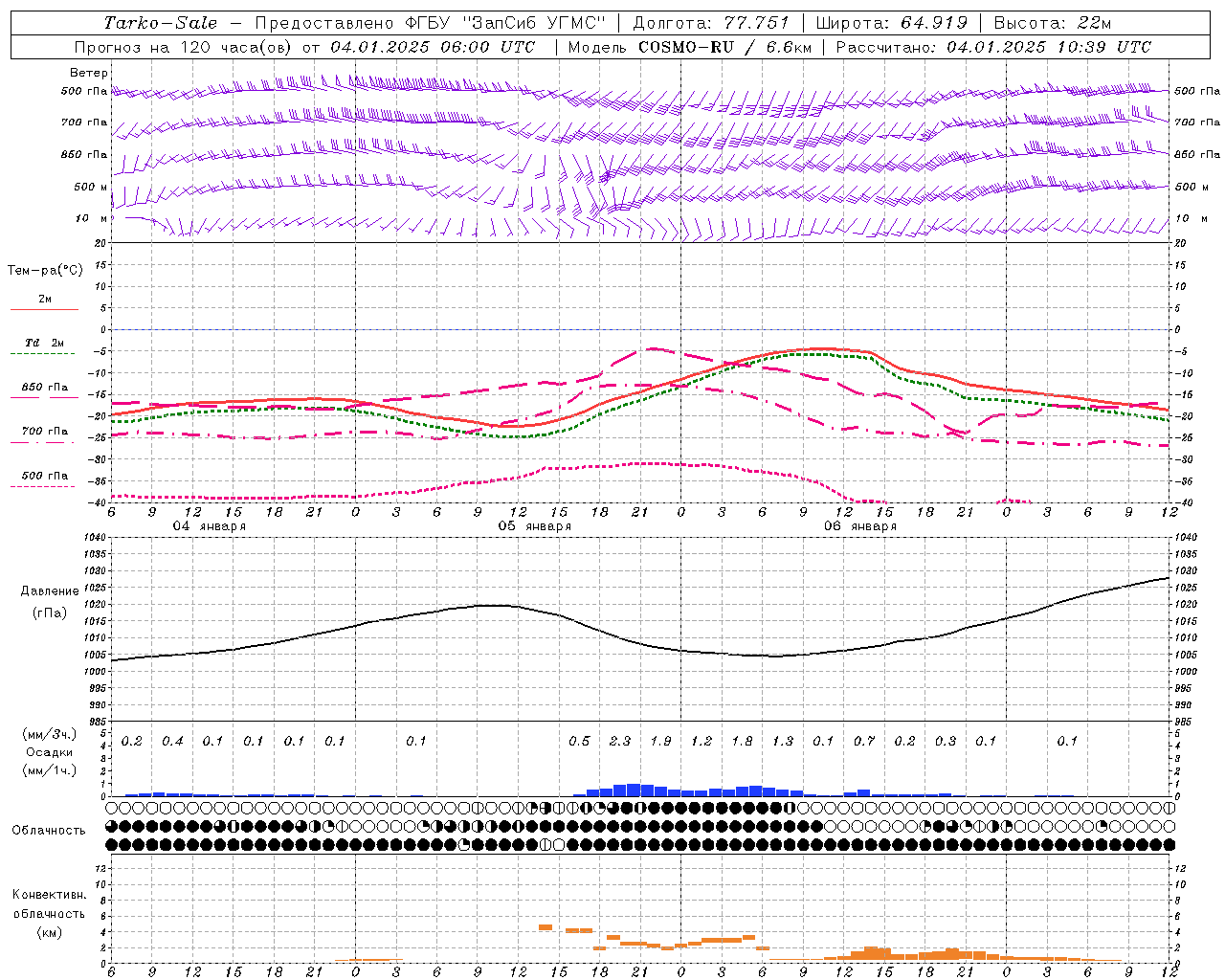Select the 700 гПа temperature legend entry
The width and height of the screenshot is (1225, 980).
click(x=45, y=431)
